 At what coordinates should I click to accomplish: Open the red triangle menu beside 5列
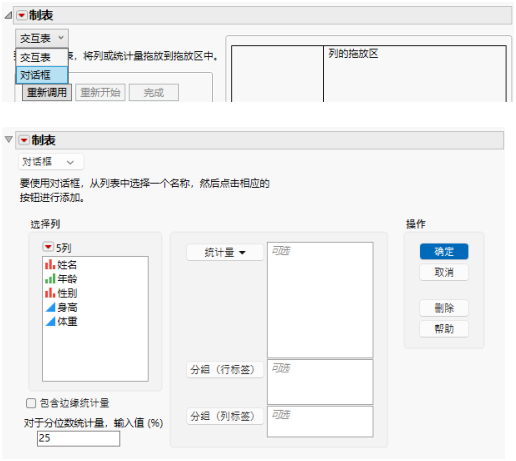[48, 247]
